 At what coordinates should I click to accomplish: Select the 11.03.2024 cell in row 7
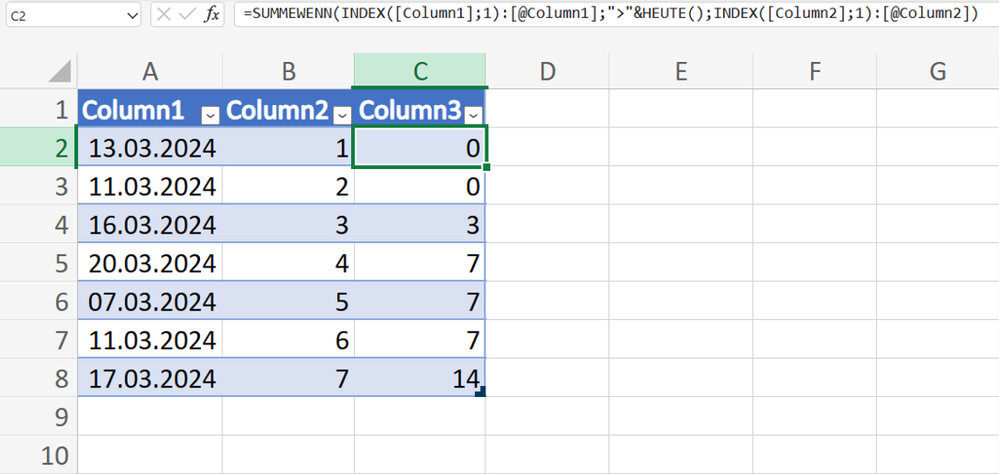[x=150, y=340]
